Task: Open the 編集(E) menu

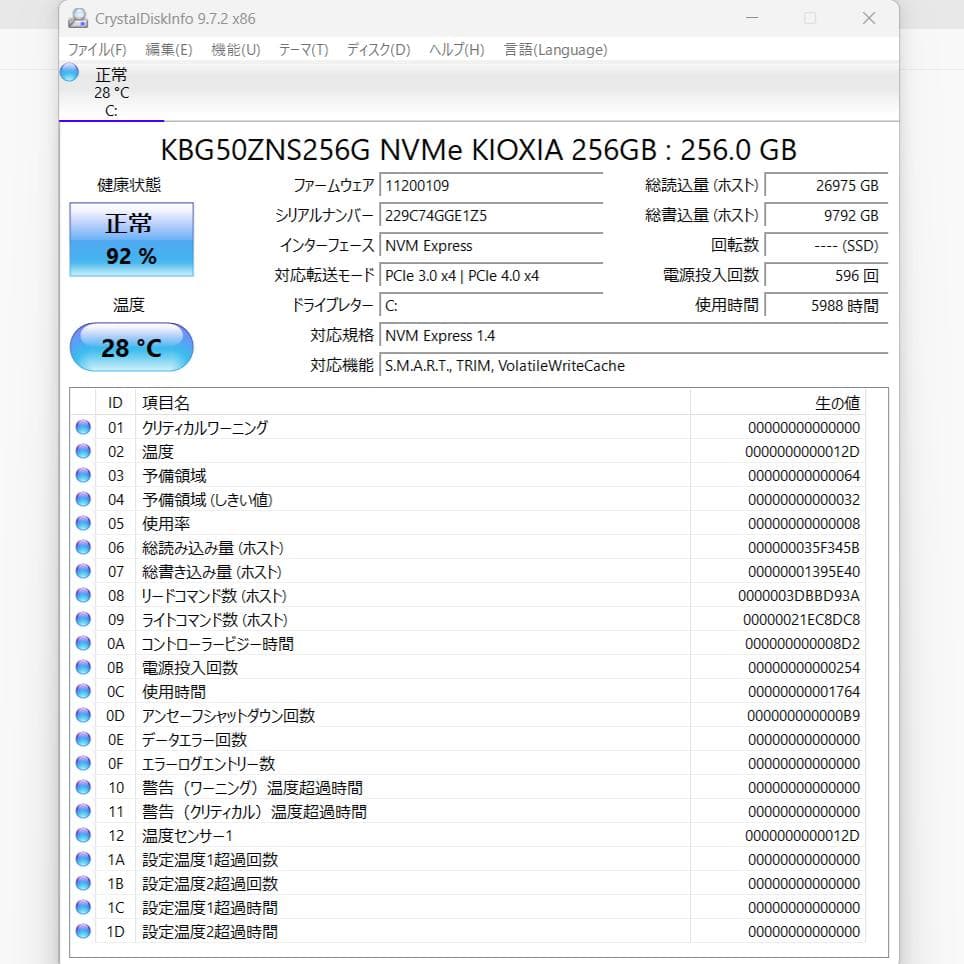Action: click(168, 49)
